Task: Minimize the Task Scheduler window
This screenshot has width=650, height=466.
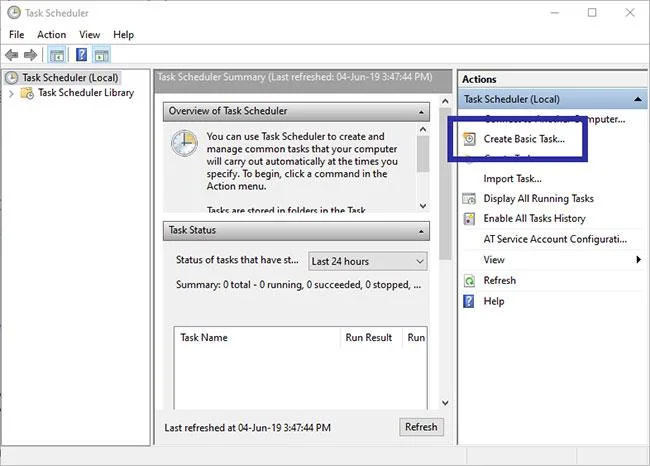Action: coord(555,12)
